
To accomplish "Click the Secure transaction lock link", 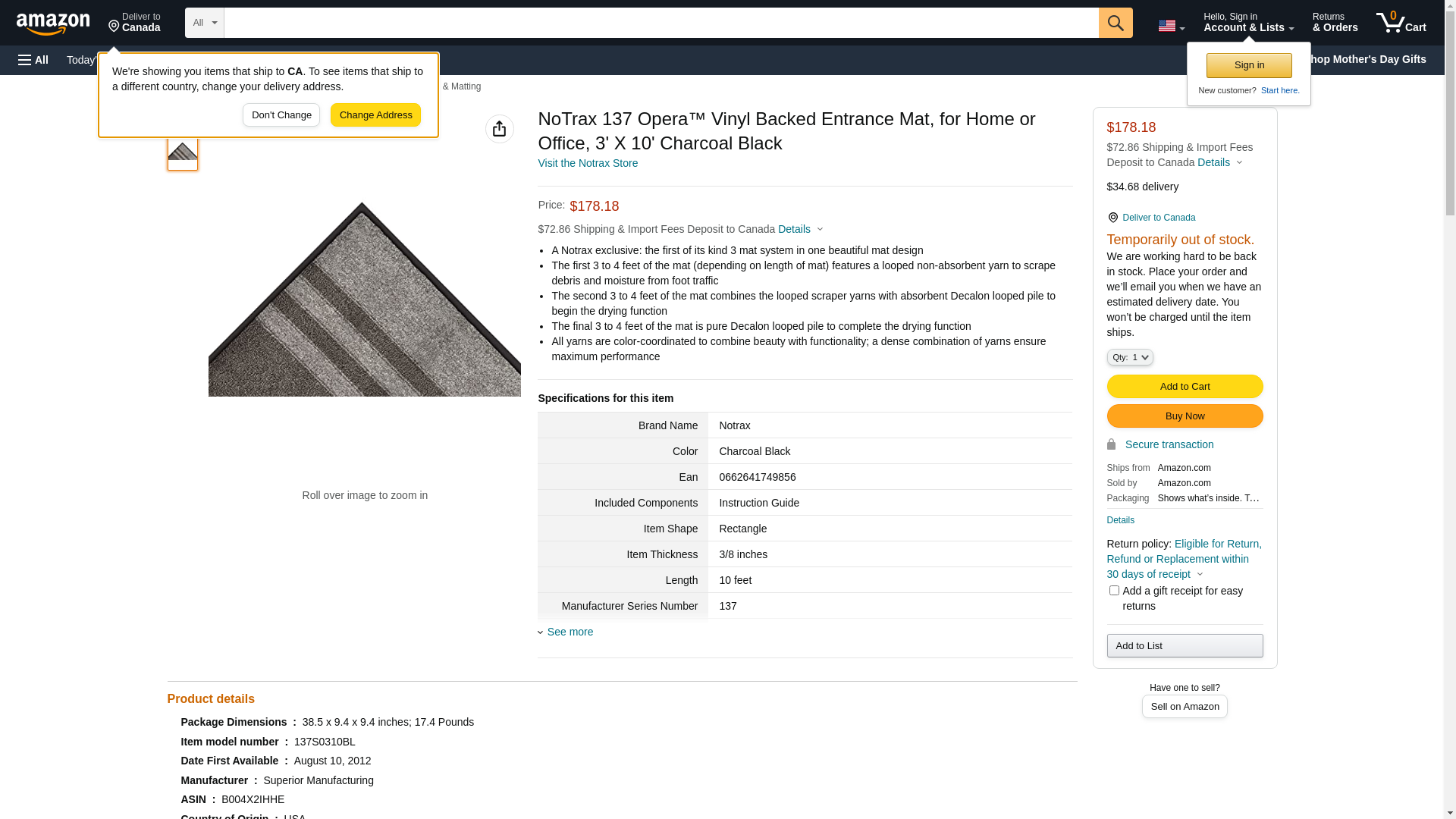I will point(1168,444).
